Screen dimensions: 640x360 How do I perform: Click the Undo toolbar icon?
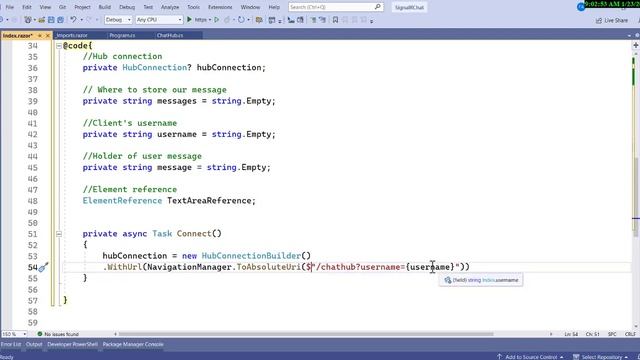click(x=73, y=20)
